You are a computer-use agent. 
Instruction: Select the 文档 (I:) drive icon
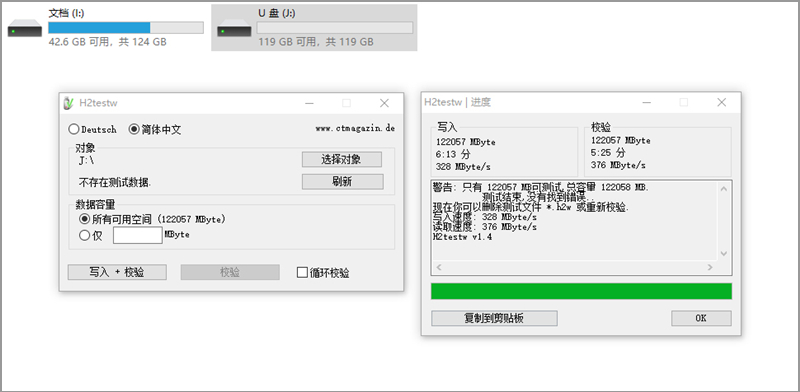pos(24,29)
